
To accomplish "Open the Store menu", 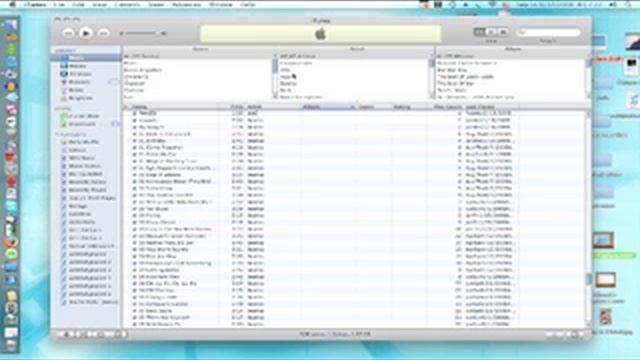I will coord(156,4).
